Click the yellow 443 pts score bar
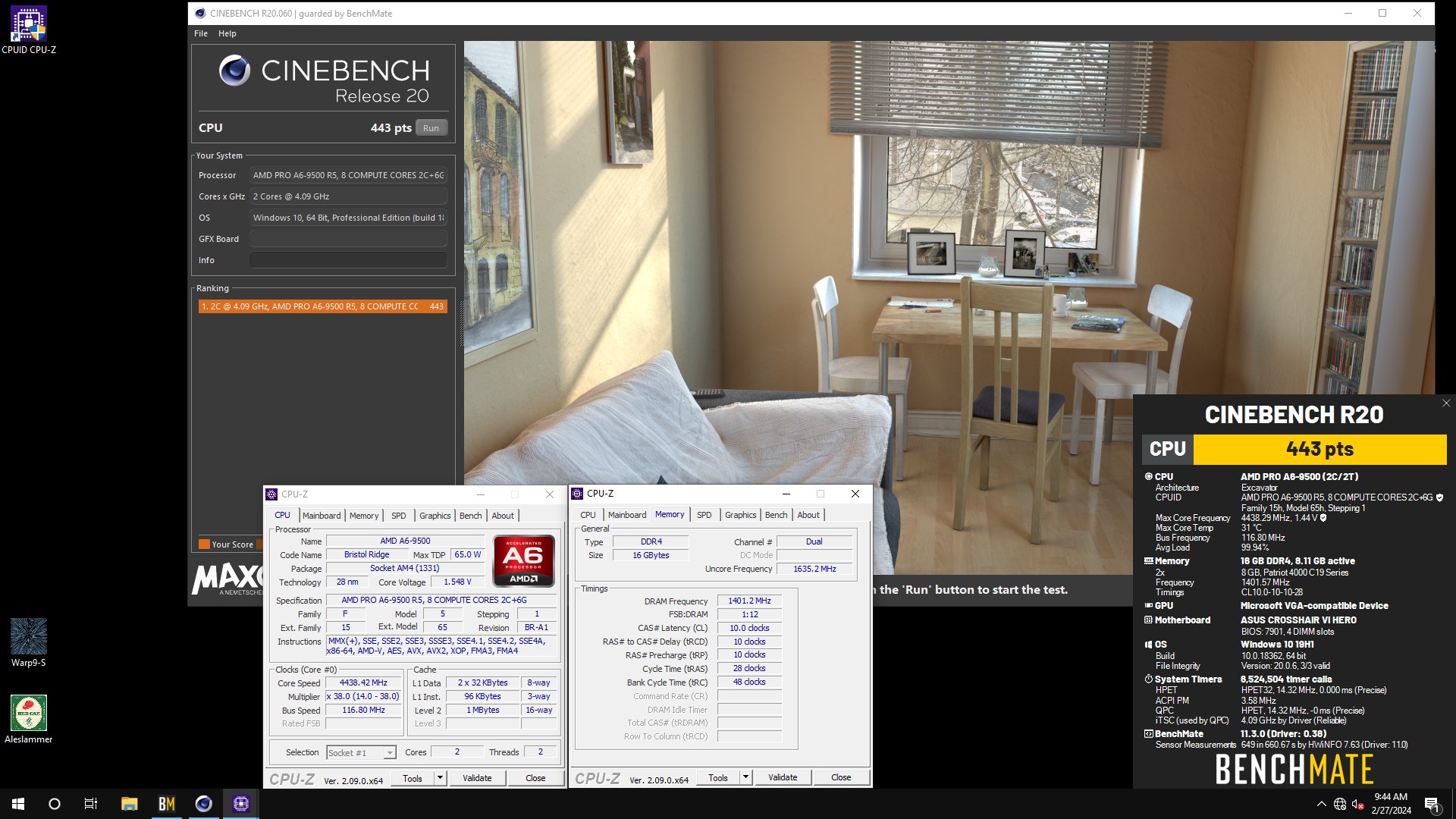Image resolution: width=1456 pixels, height=819 pixels. (x=1319, y=450)
